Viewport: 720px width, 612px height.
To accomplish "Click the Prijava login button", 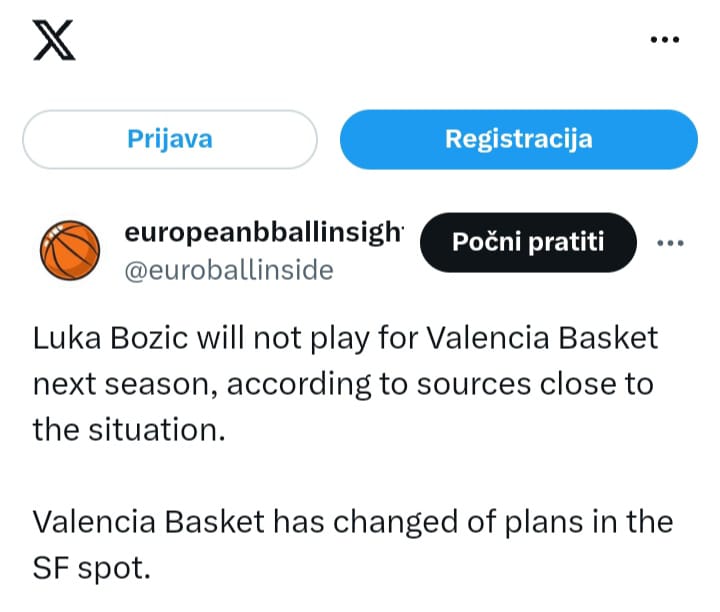I will click(170, 139).
